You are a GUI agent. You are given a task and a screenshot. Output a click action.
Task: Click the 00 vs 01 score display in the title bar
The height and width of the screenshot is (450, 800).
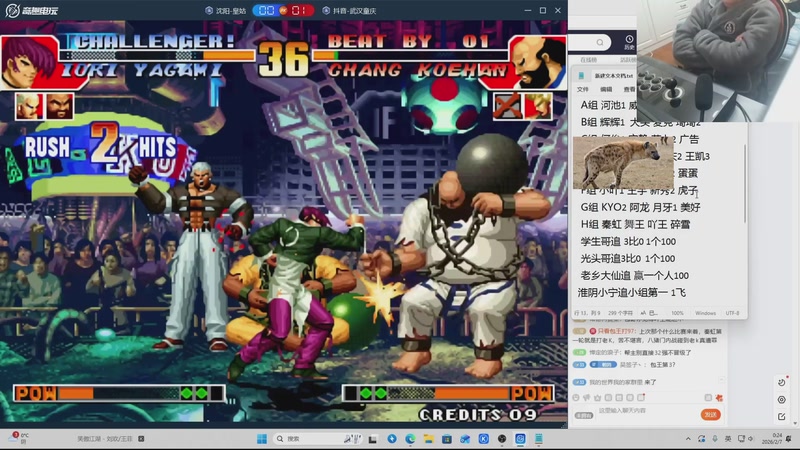[283, 10]
